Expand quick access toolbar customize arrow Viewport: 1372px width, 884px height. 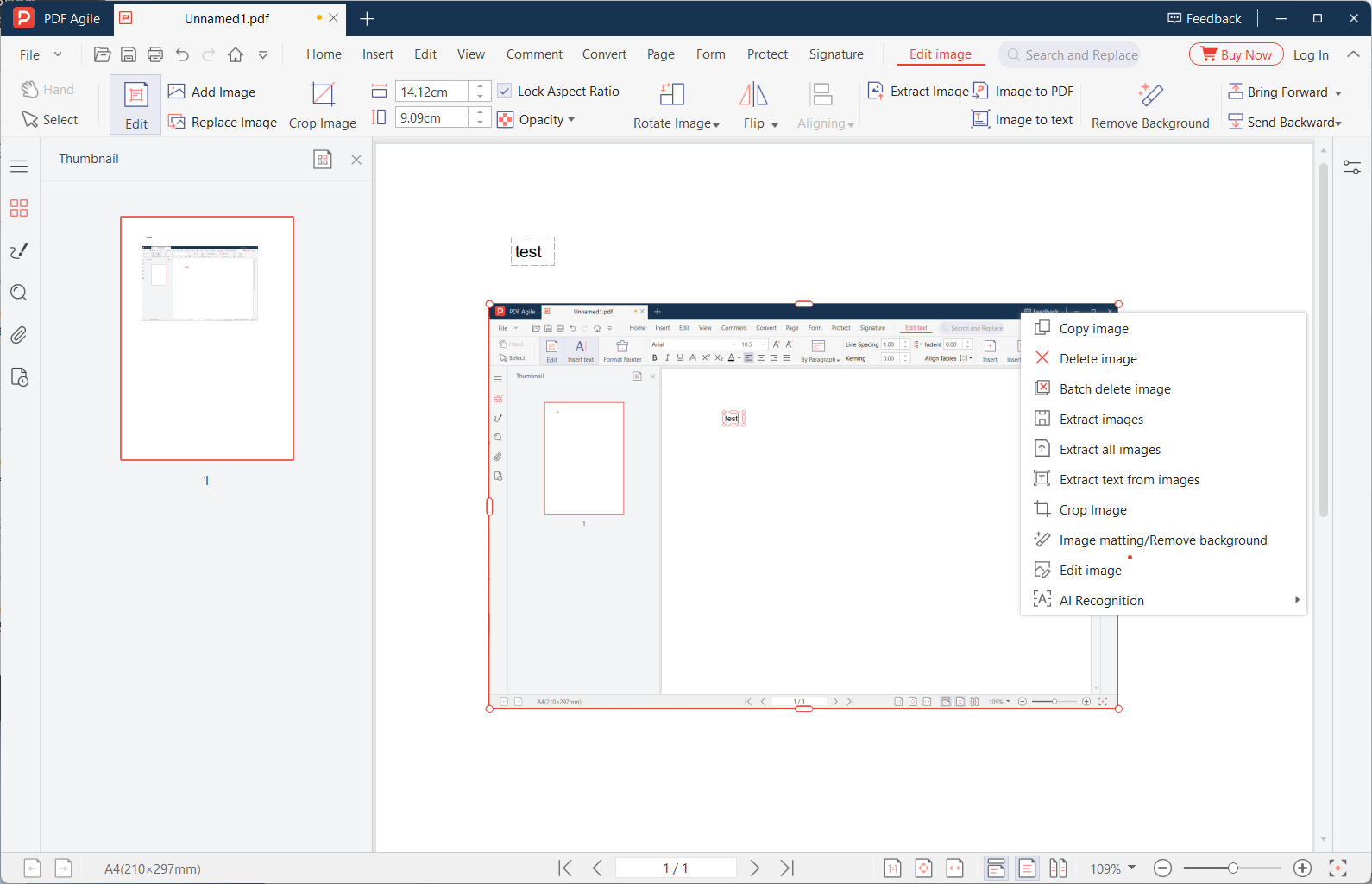click(263, 54)
